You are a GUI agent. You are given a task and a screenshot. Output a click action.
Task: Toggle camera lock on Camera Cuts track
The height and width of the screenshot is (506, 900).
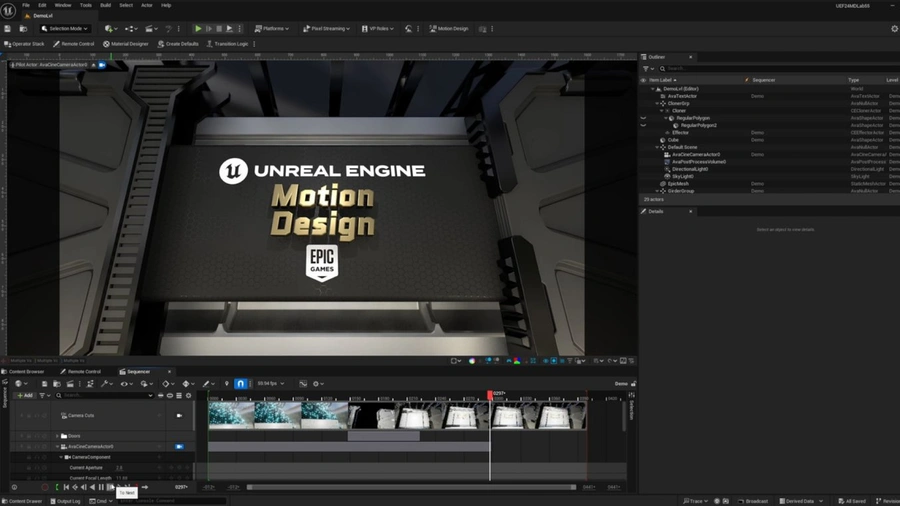[179, 415]
